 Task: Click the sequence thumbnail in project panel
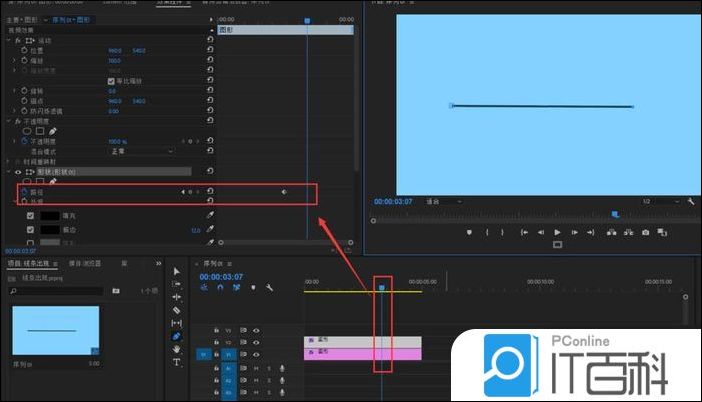[54, 330]
